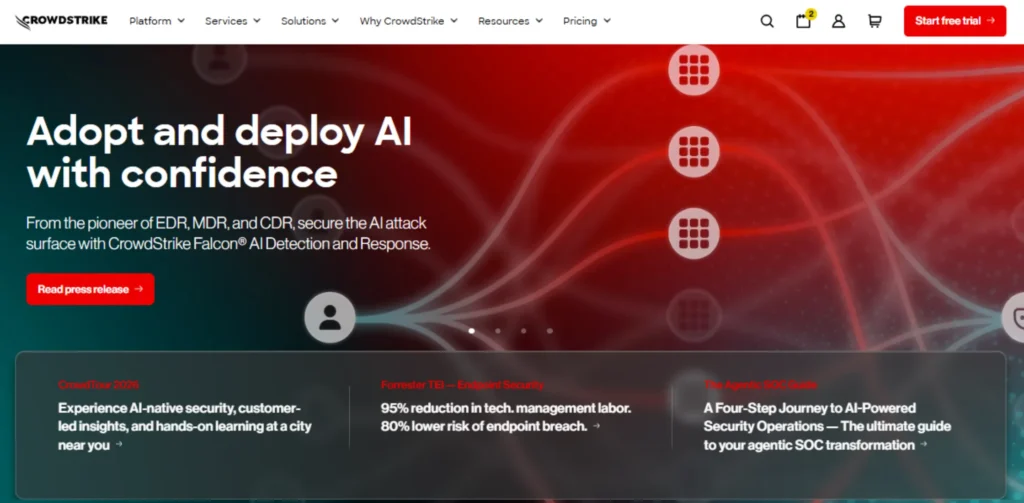The width and height of the screenshot is (1024, 503).
Task: Expand the Resources menu
Action: tap(510, 21)
